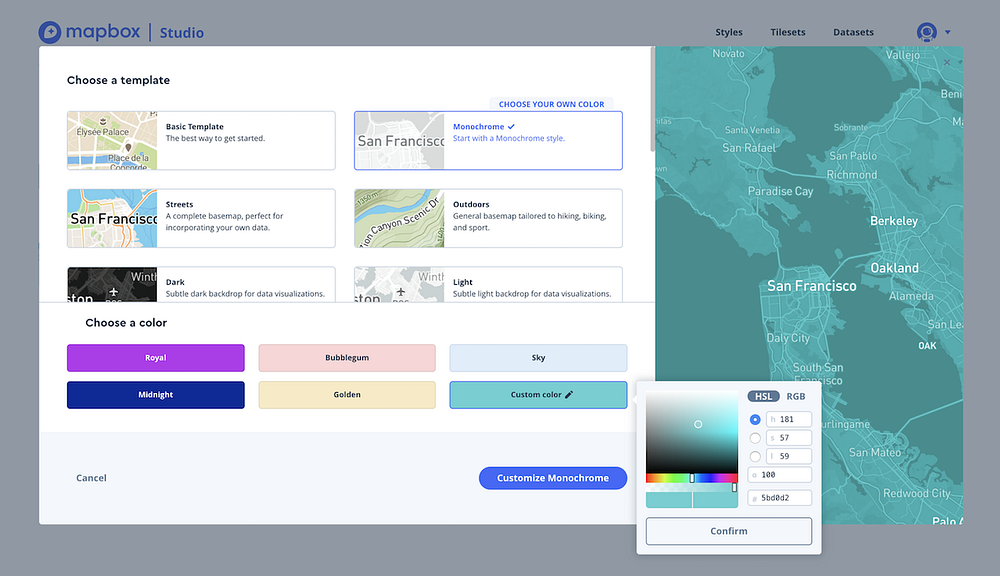Switch color picker to RGB mode

(x=796, y=396)
